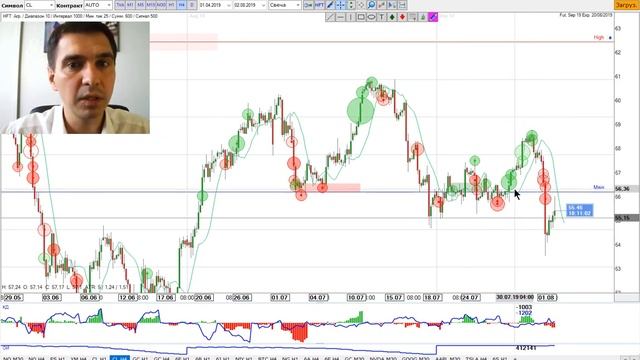Click the vertical scale arrows icon

coord(351,5)
